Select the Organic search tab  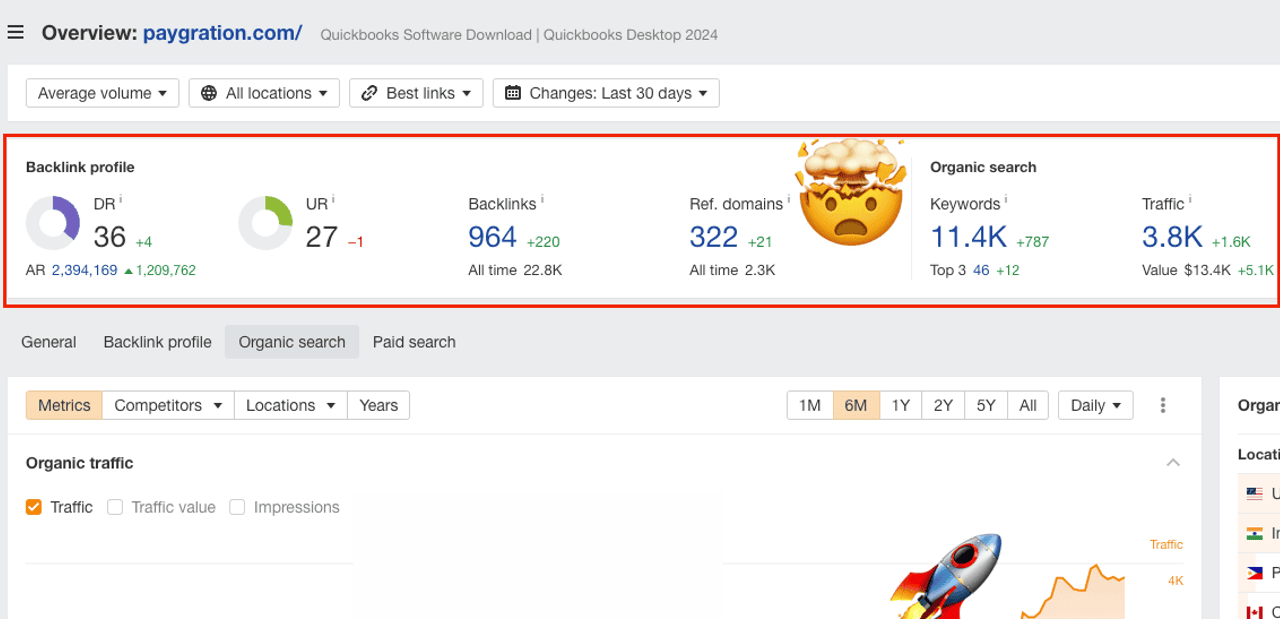pos(292,342)
